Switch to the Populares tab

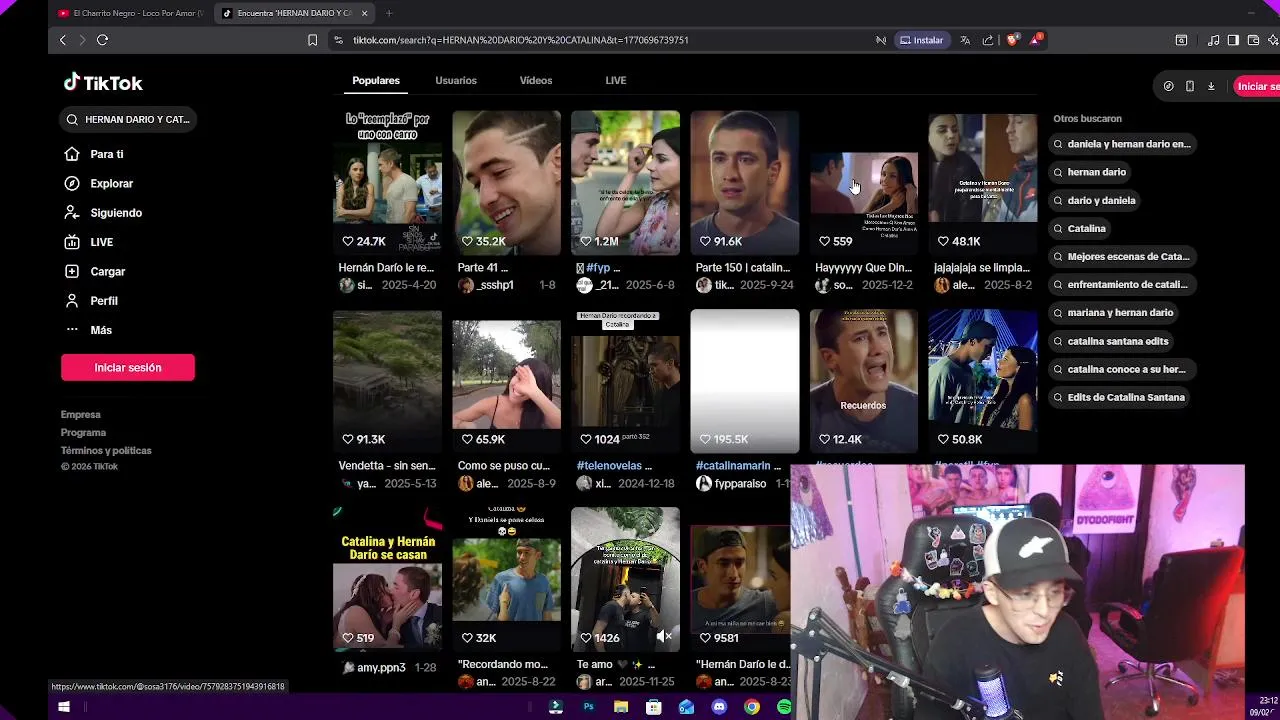(x=376, y=80)
